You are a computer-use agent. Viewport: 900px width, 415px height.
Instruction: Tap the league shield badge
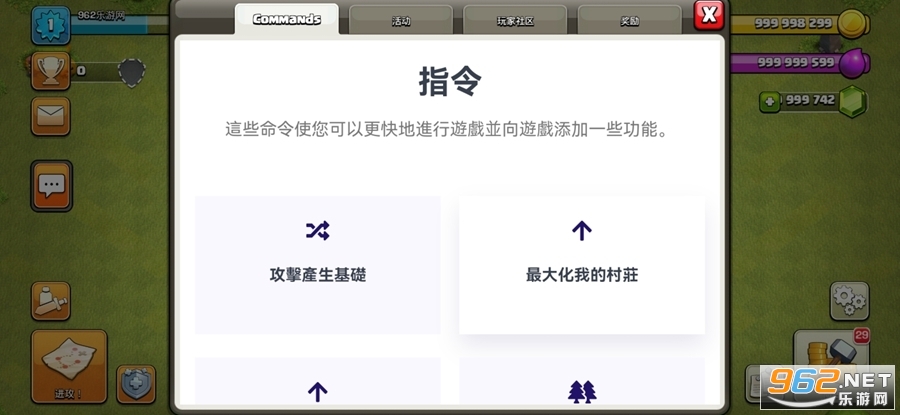131,72
